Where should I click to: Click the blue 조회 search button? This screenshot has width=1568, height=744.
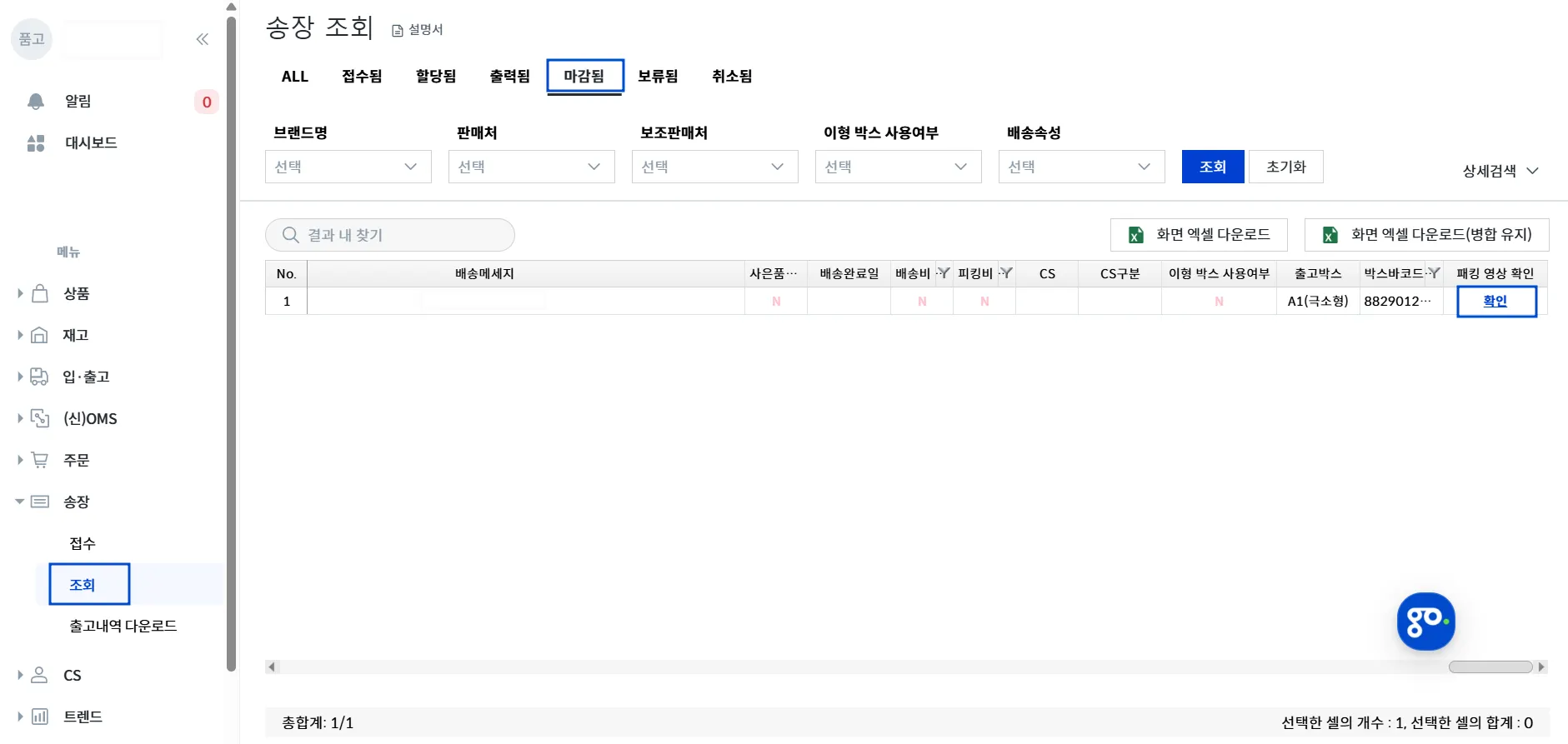(1213, 167)
